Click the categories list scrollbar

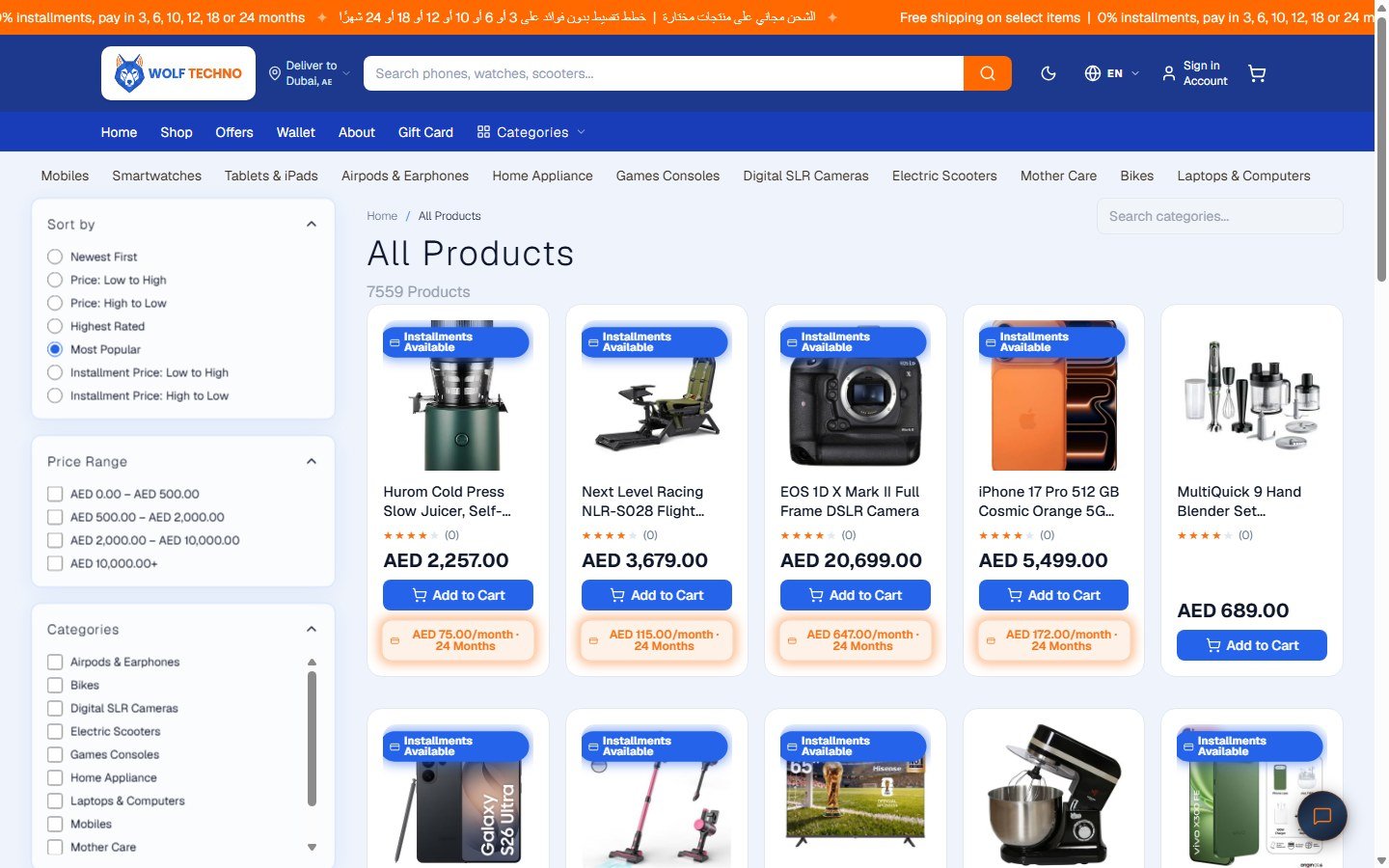(312, 739)
